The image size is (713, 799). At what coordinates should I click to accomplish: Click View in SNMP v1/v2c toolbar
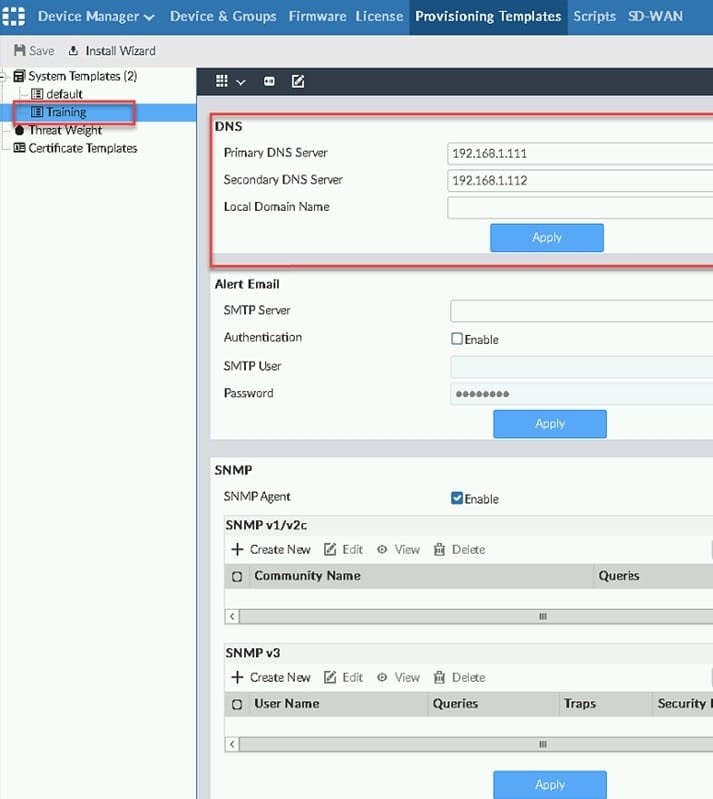[x=398, y=549]
